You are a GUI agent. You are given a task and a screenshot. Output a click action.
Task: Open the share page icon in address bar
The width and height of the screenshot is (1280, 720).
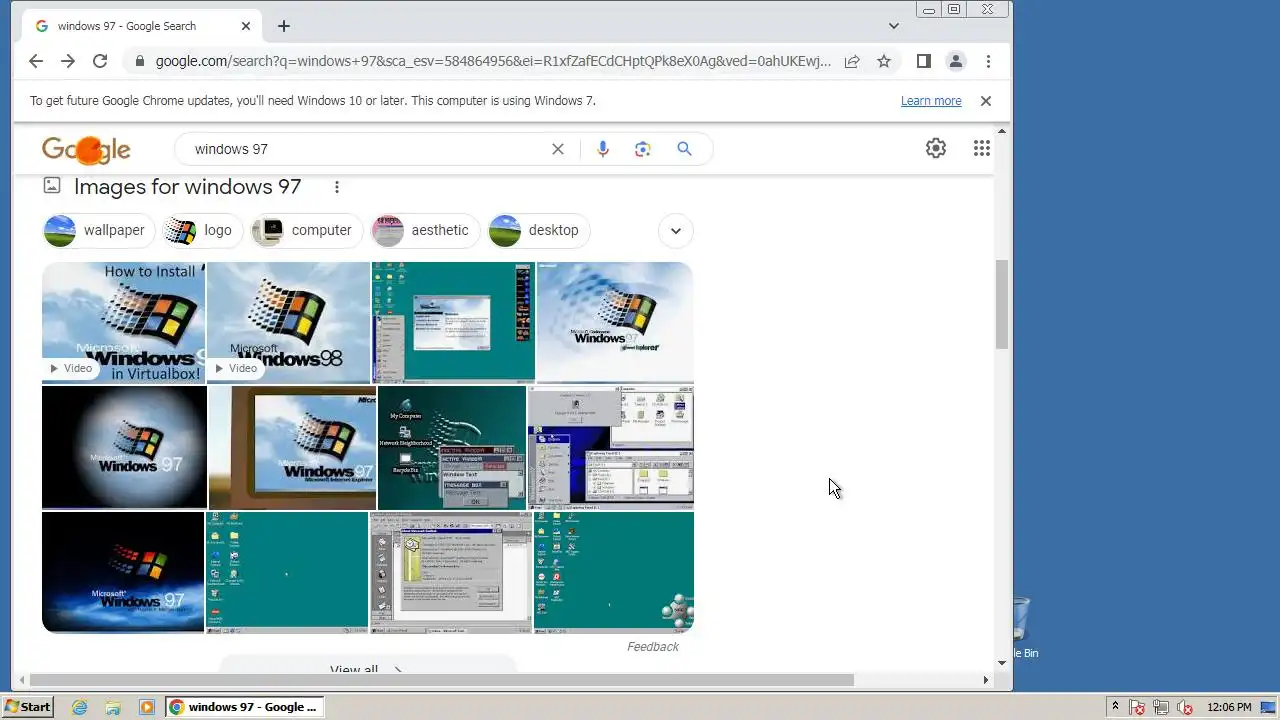[852, 61]
